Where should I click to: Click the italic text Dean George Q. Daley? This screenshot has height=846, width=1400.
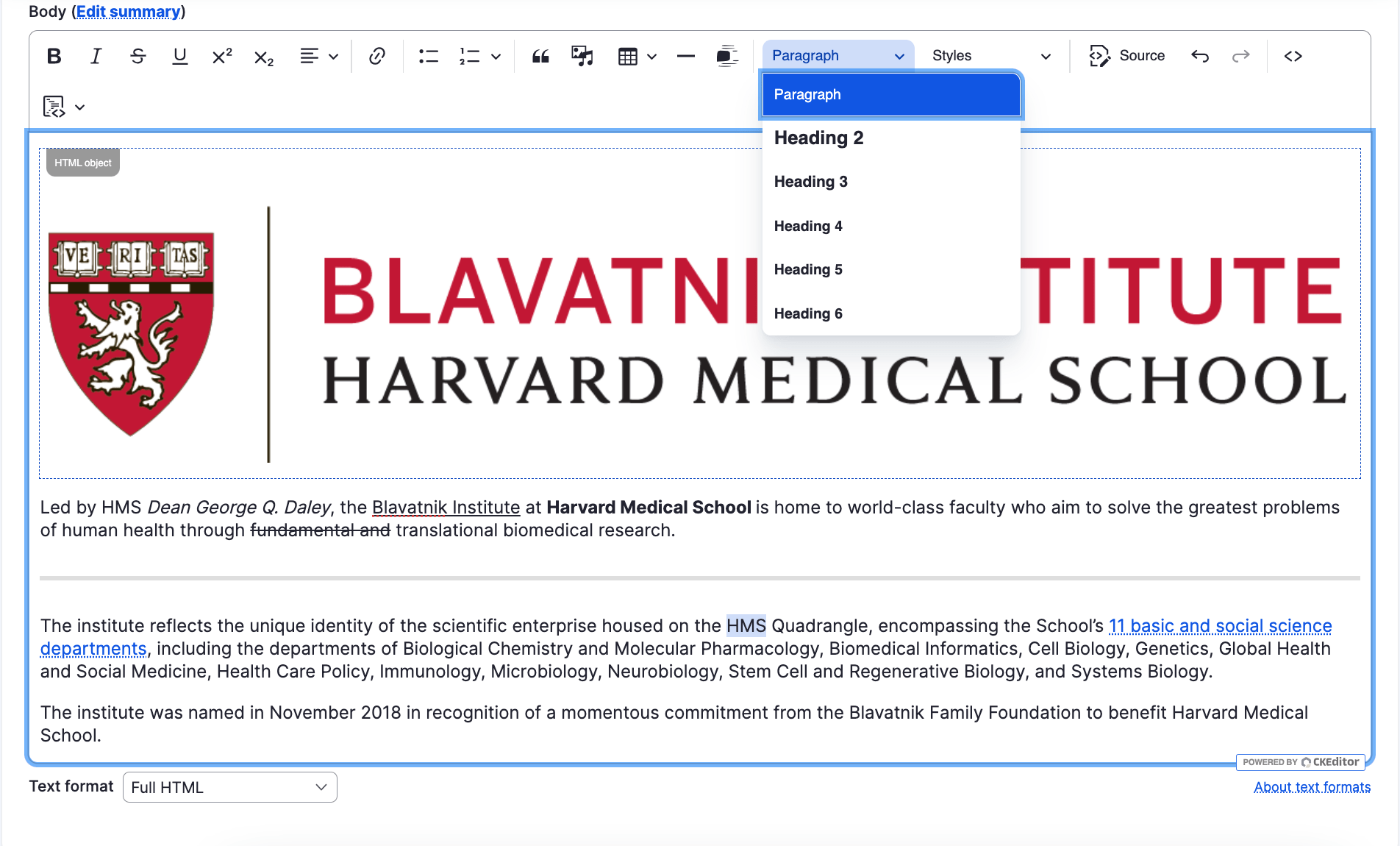239,508
